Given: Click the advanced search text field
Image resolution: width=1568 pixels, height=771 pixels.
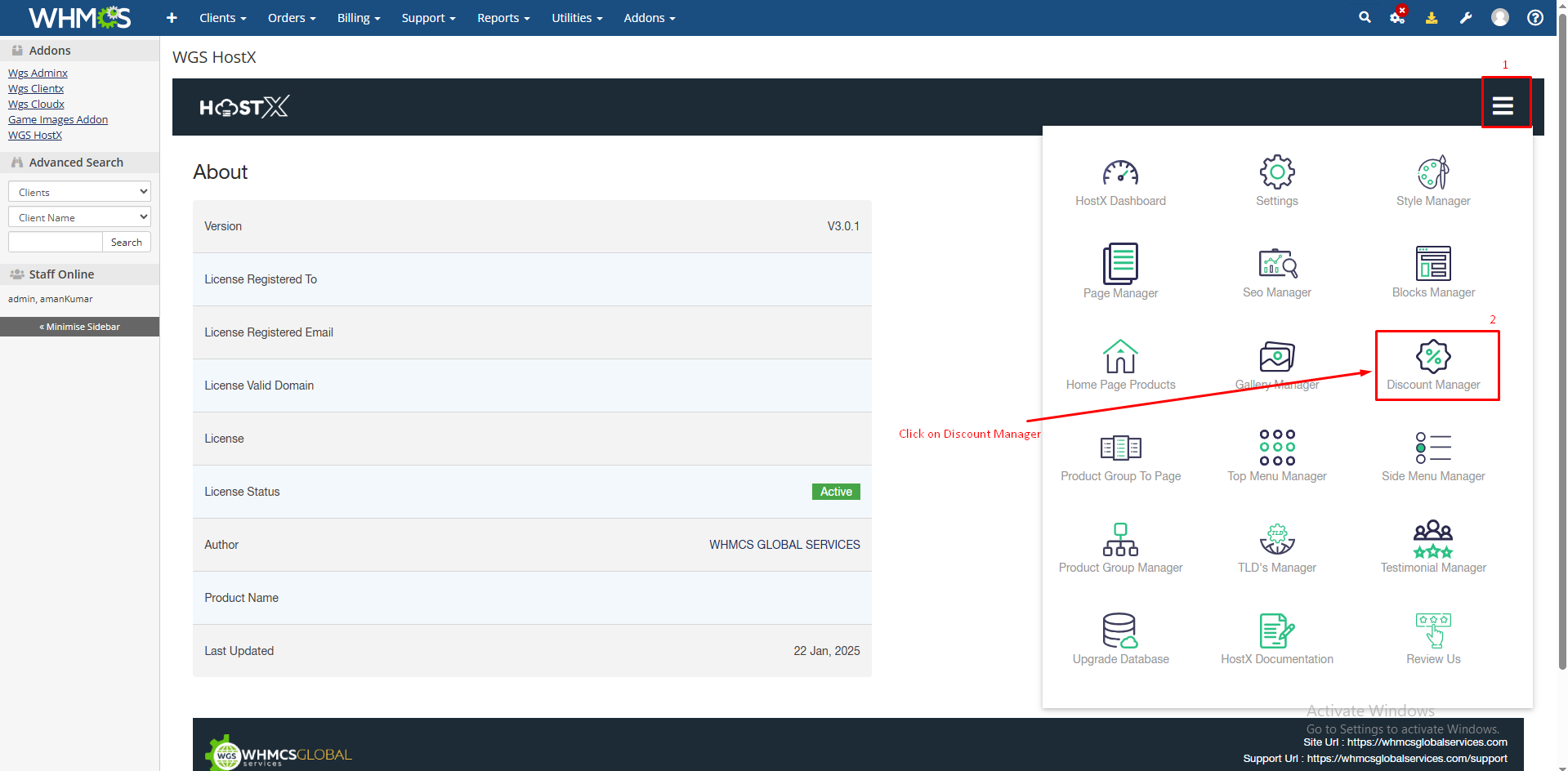Looking at the screenshot, I should (x=55, y=243).
